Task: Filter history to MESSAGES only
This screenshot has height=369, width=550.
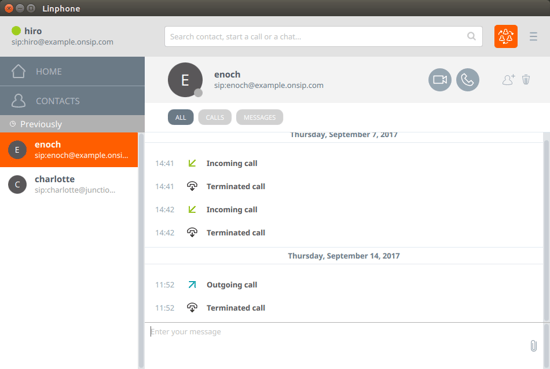Action: [x=260, y=117]
